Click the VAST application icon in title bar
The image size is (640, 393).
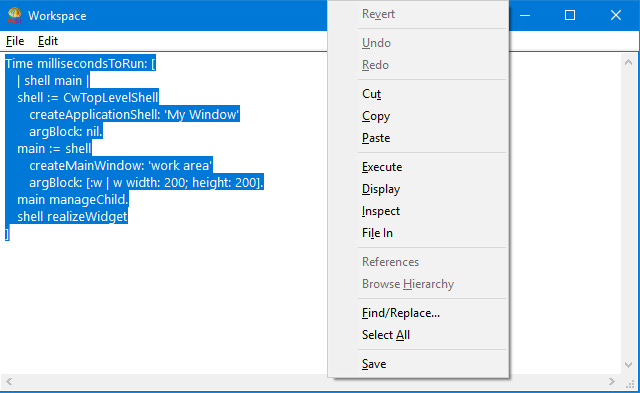14,16
